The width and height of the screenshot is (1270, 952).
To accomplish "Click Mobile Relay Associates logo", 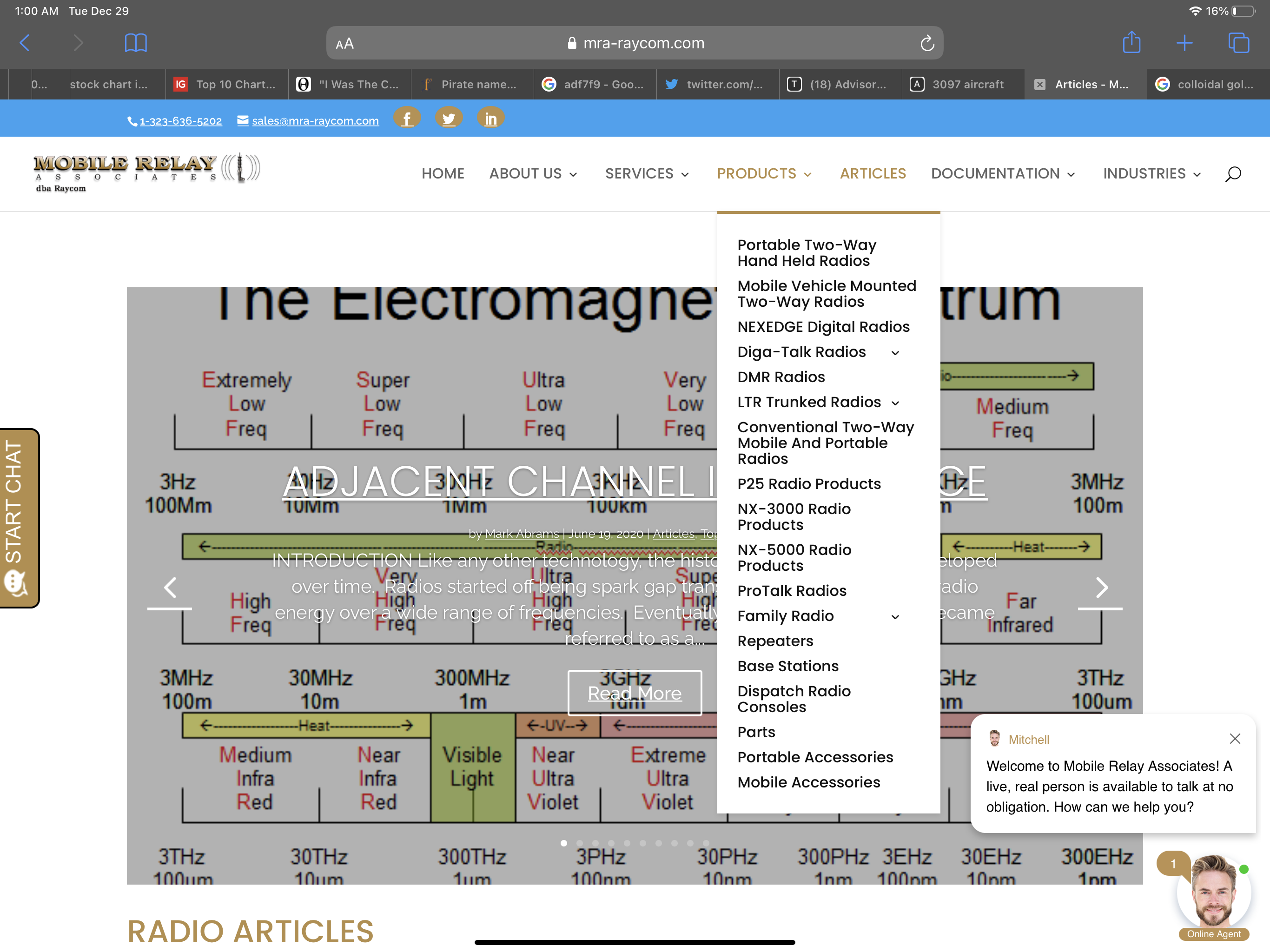I will pyautogui.click(x=147, y=172).
